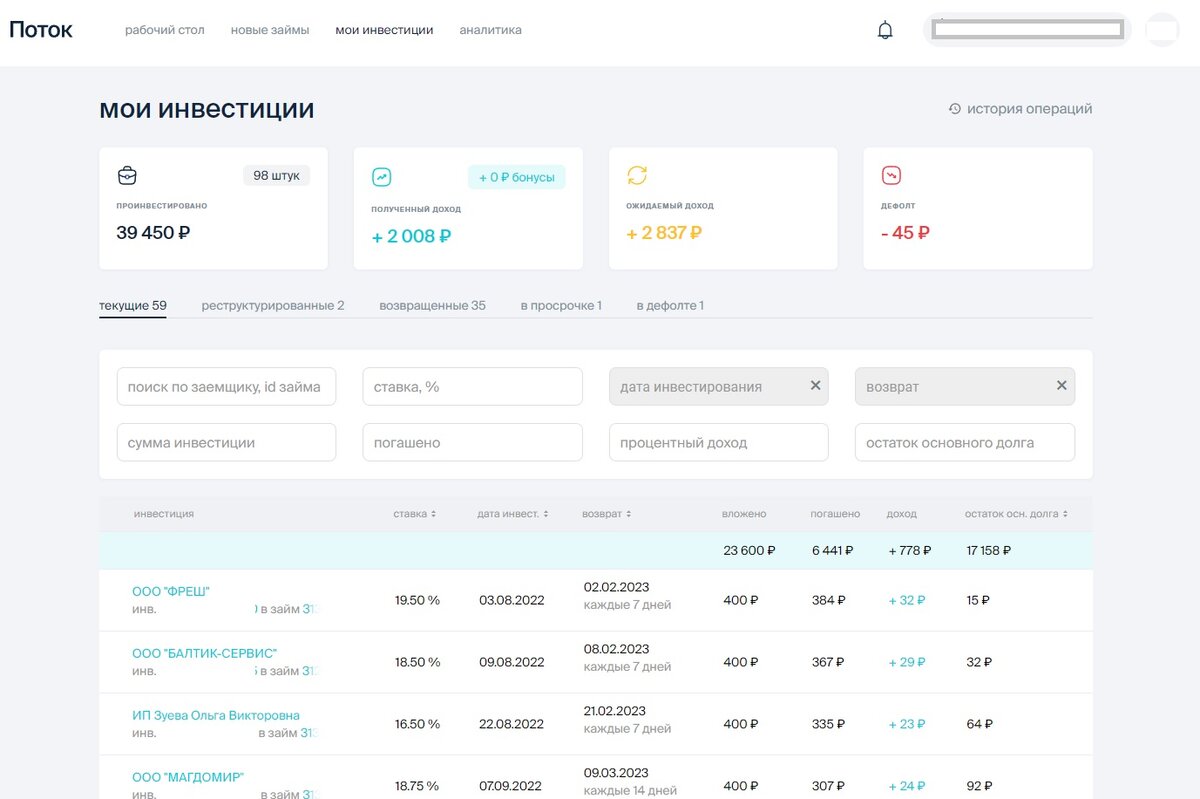Click the 22.08.2022 investment date
Image resolution: width=1200 pixels, height=799 pixels.
512,725
